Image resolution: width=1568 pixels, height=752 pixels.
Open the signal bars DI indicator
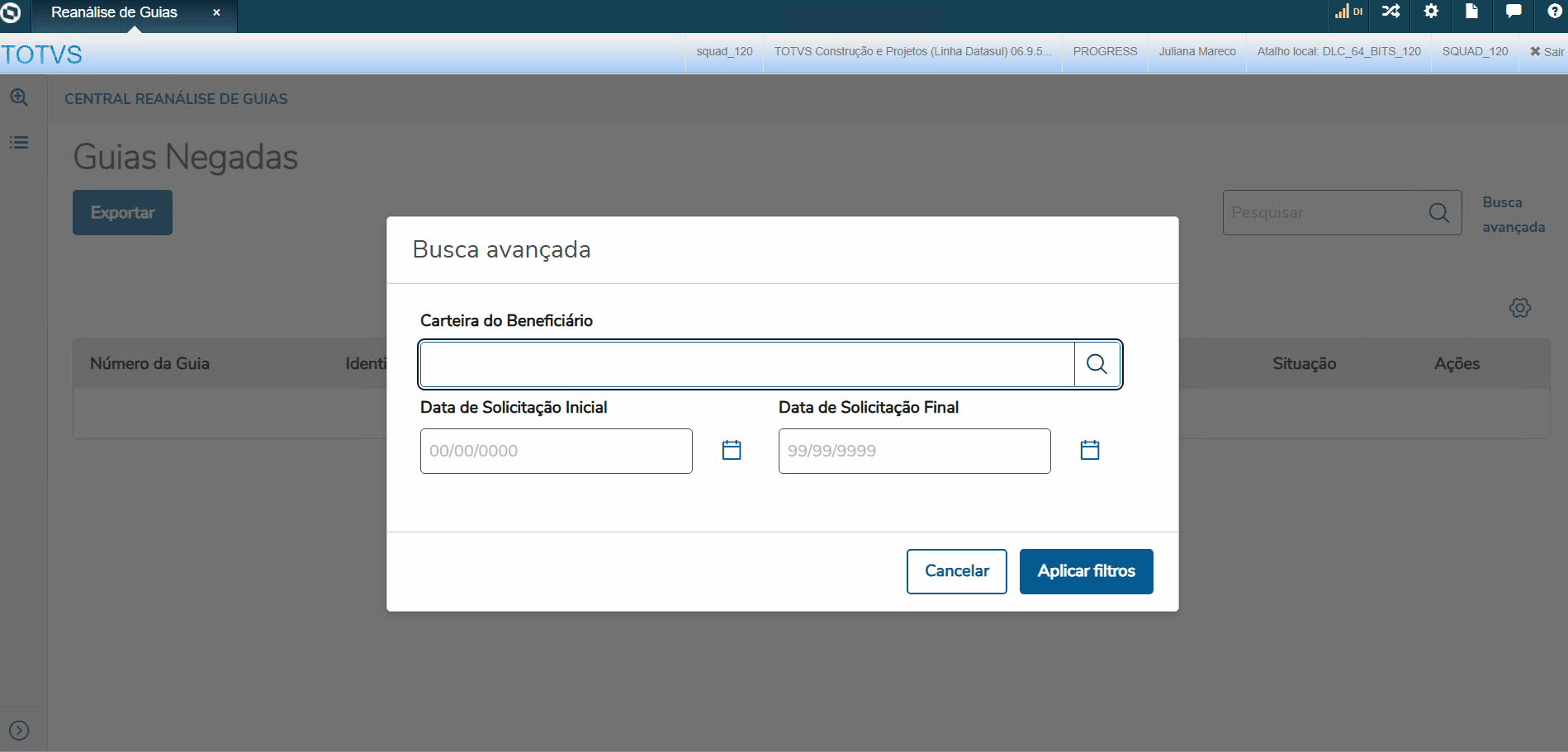(x=1348, y=12)
